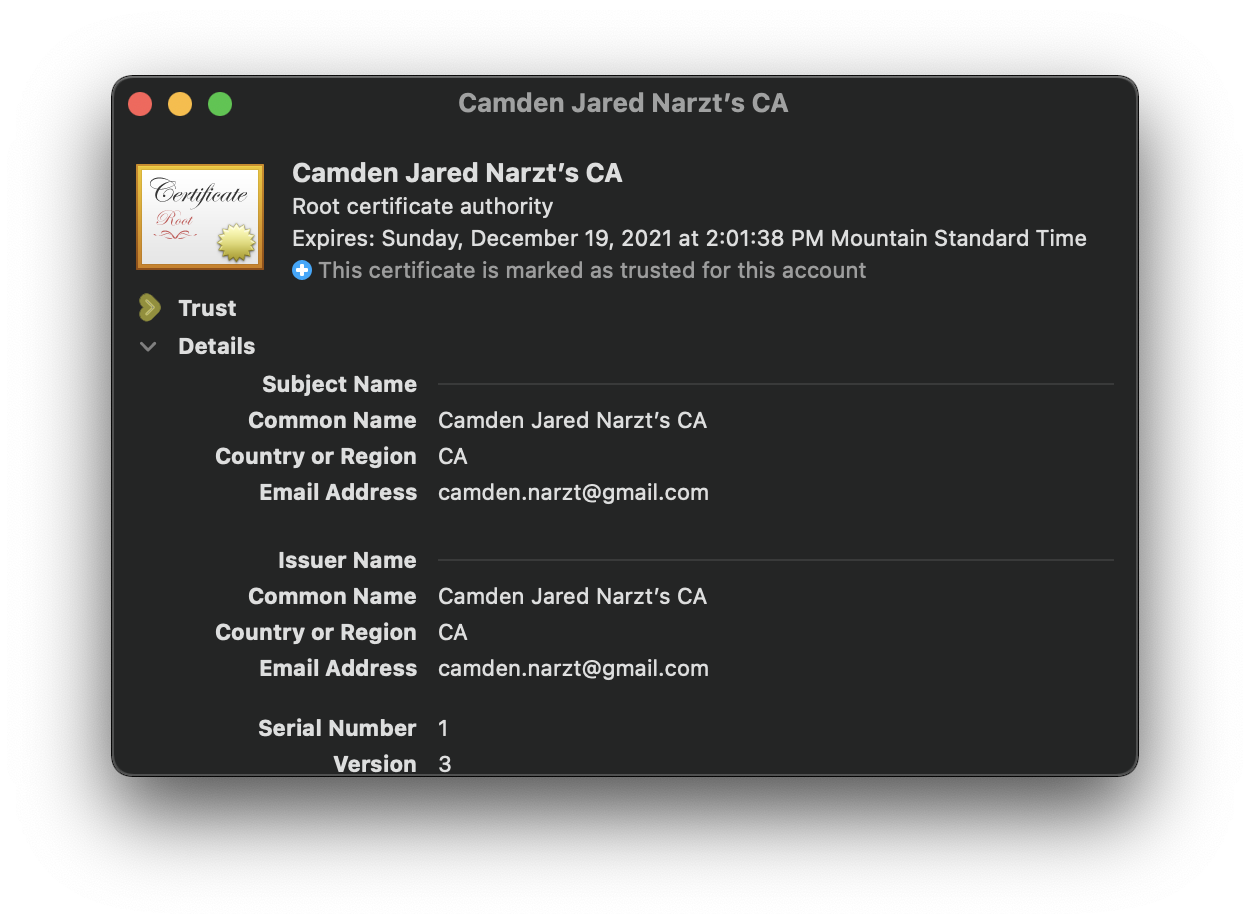Click the Subject Name email address value
Viewport: 1250px width, 924px height.
pos(573,492)
